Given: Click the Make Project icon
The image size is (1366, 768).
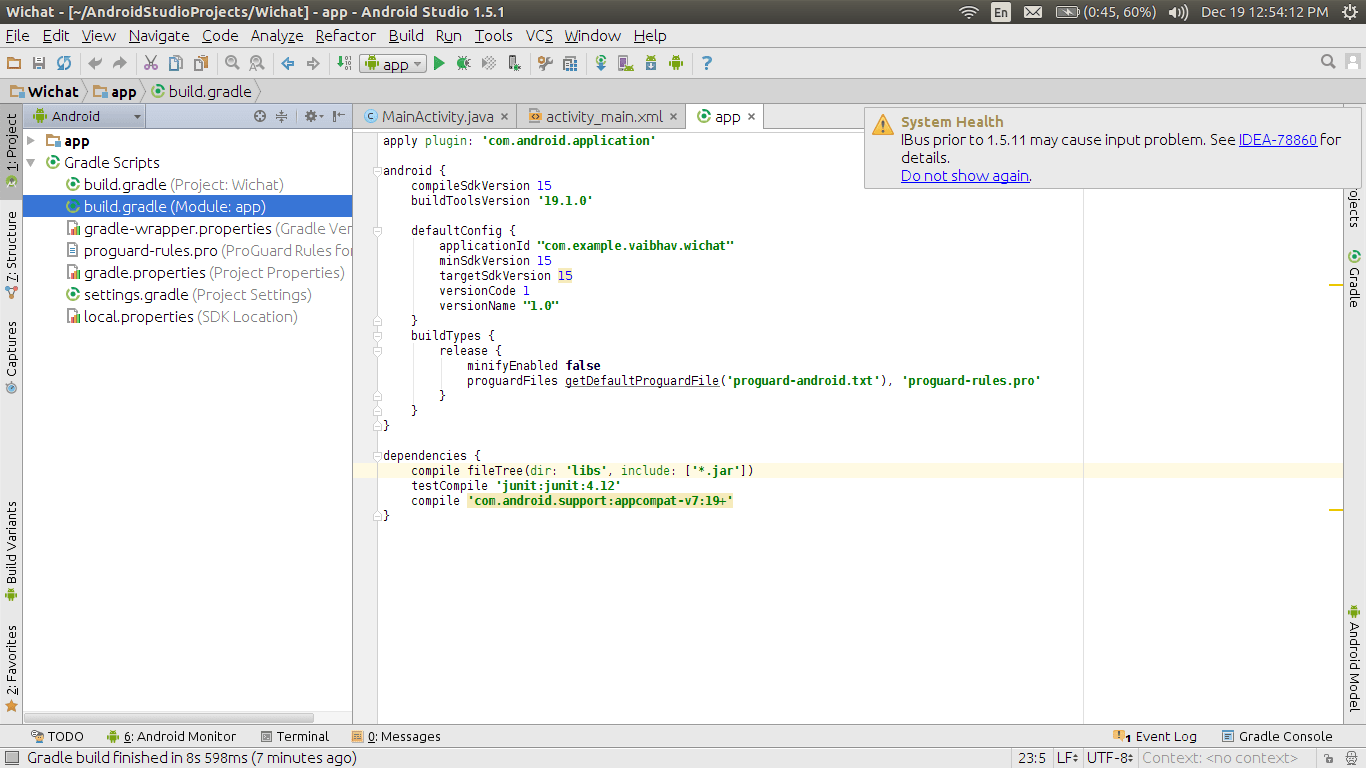Looking at the screenshot, I should (344, 63).
